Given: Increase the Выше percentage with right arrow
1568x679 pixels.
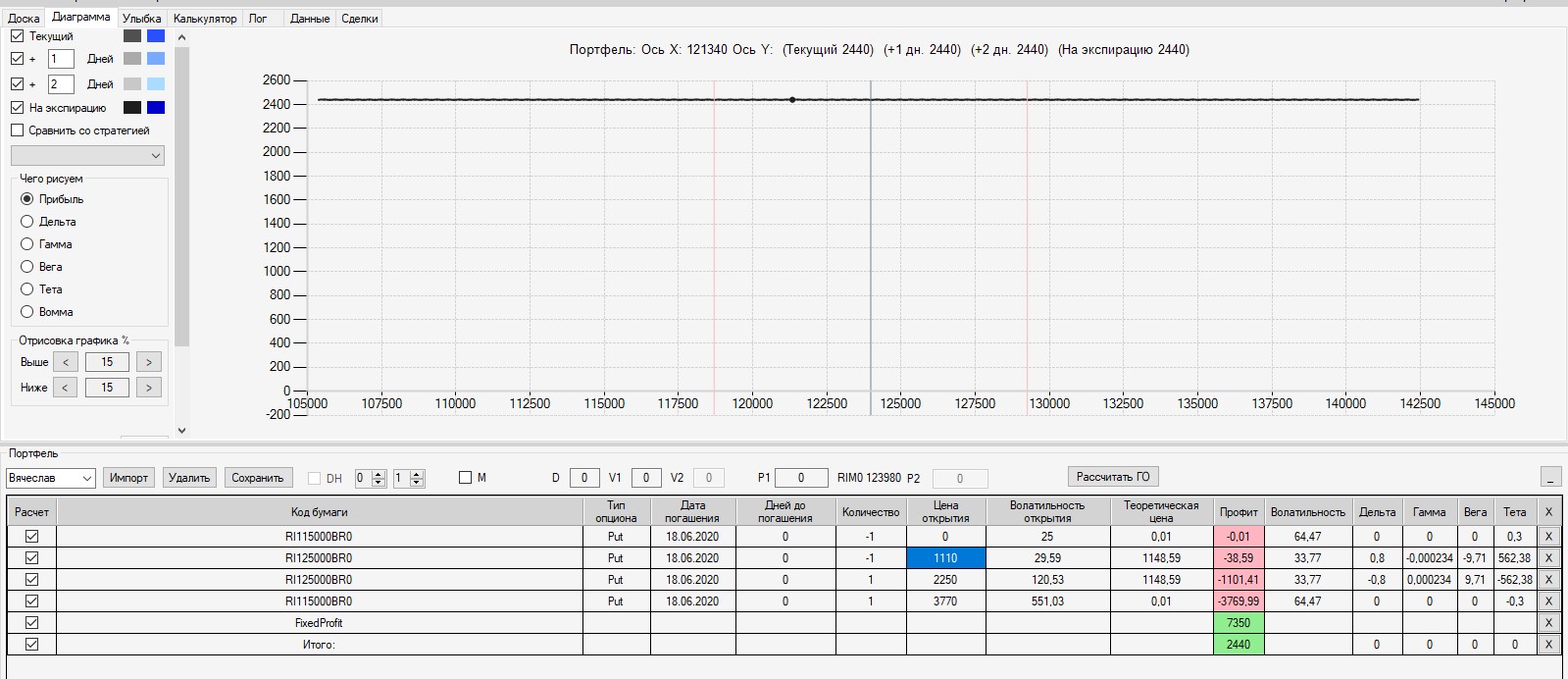Looking at the screenshot, I should point(149,362).
